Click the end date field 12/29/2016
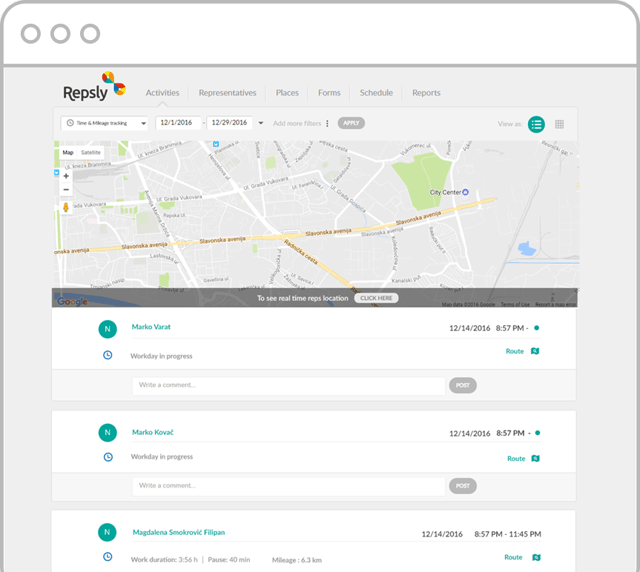The image size is (640, 572). [x=229, y=122]
